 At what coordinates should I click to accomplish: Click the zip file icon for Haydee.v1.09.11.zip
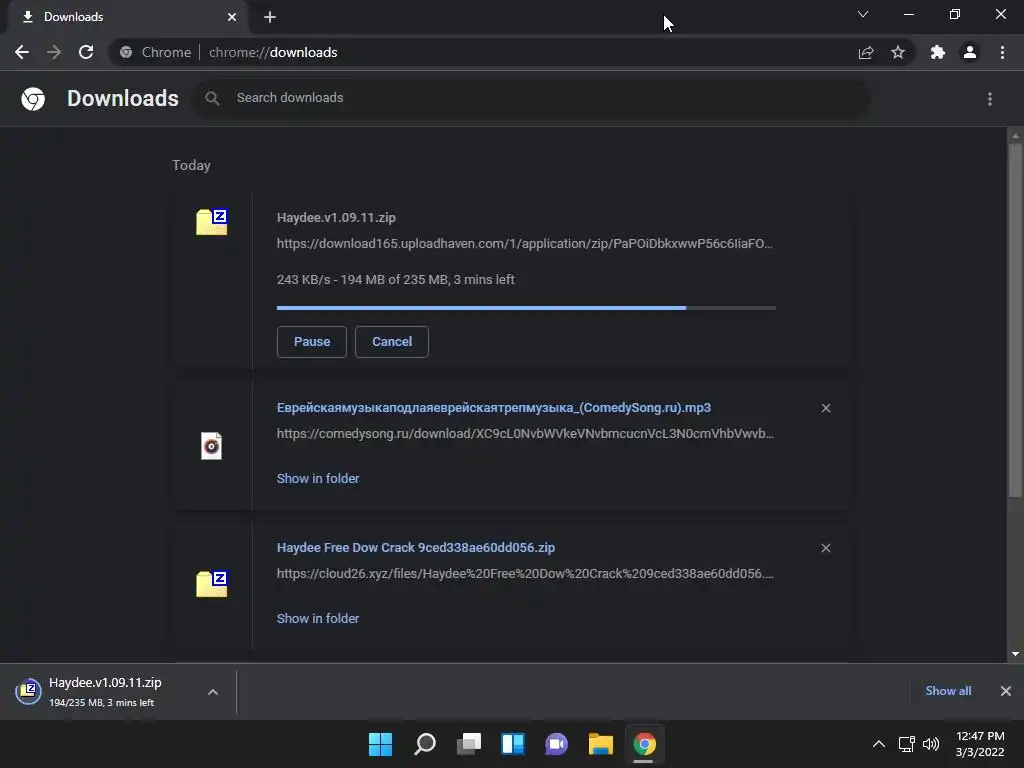[212, 222]
